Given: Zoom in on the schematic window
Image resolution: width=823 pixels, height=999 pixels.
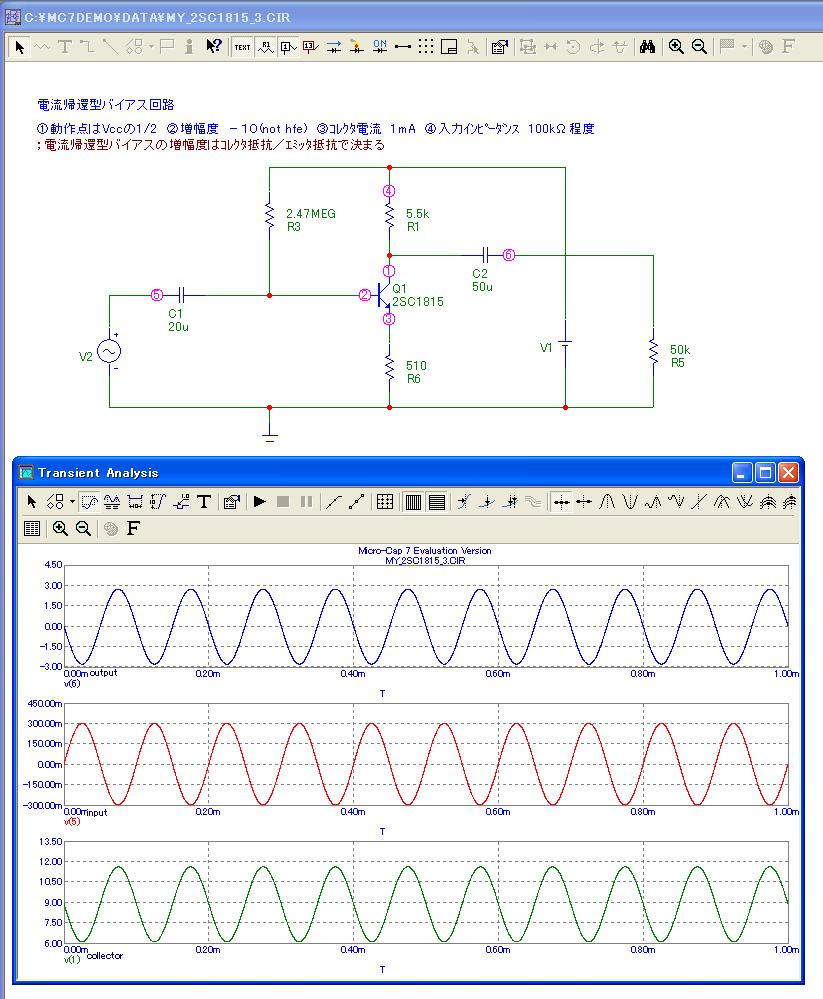Looking at the screenshot, I should point(676,46).
